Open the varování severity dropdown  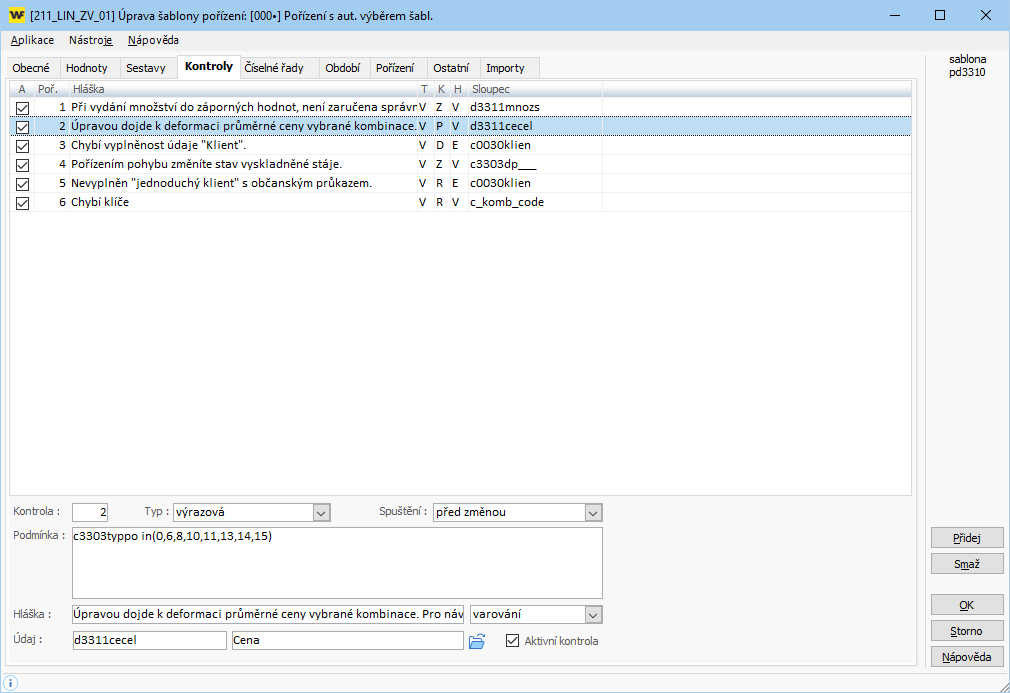click(593, 614)
